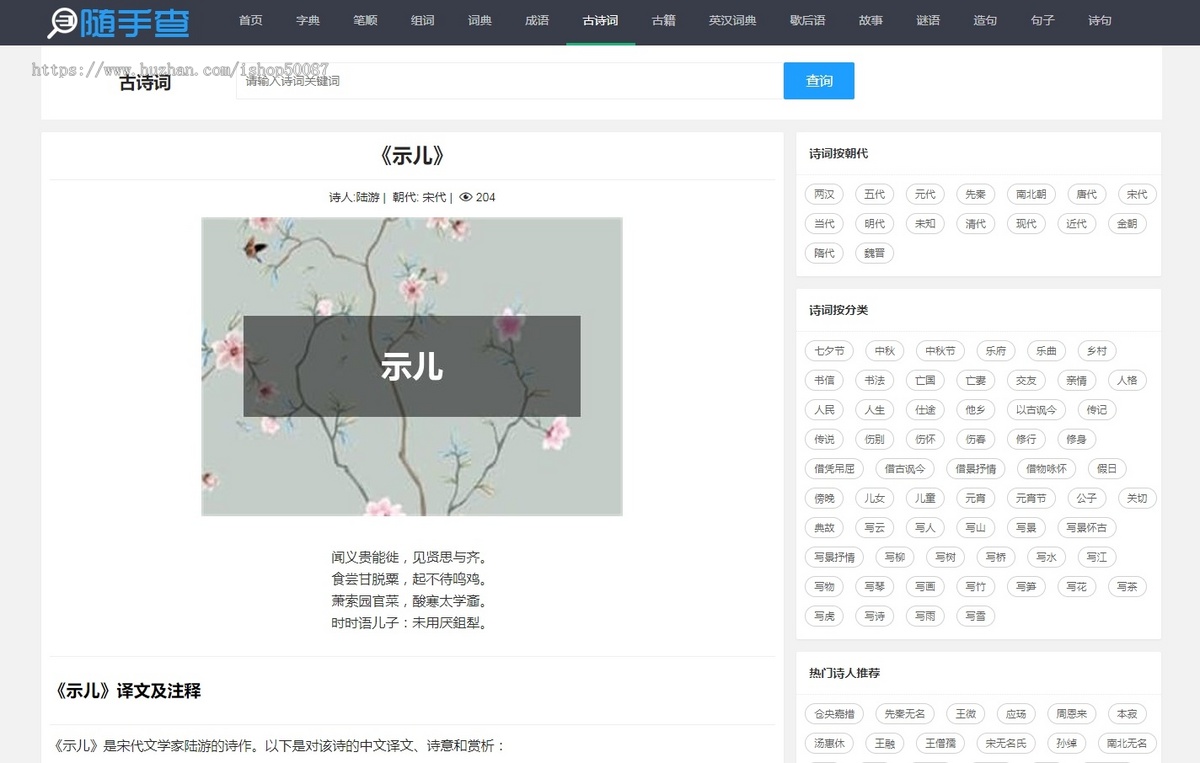Open the 词典 navigation item
1200x763 pixels.
(480, 20)
